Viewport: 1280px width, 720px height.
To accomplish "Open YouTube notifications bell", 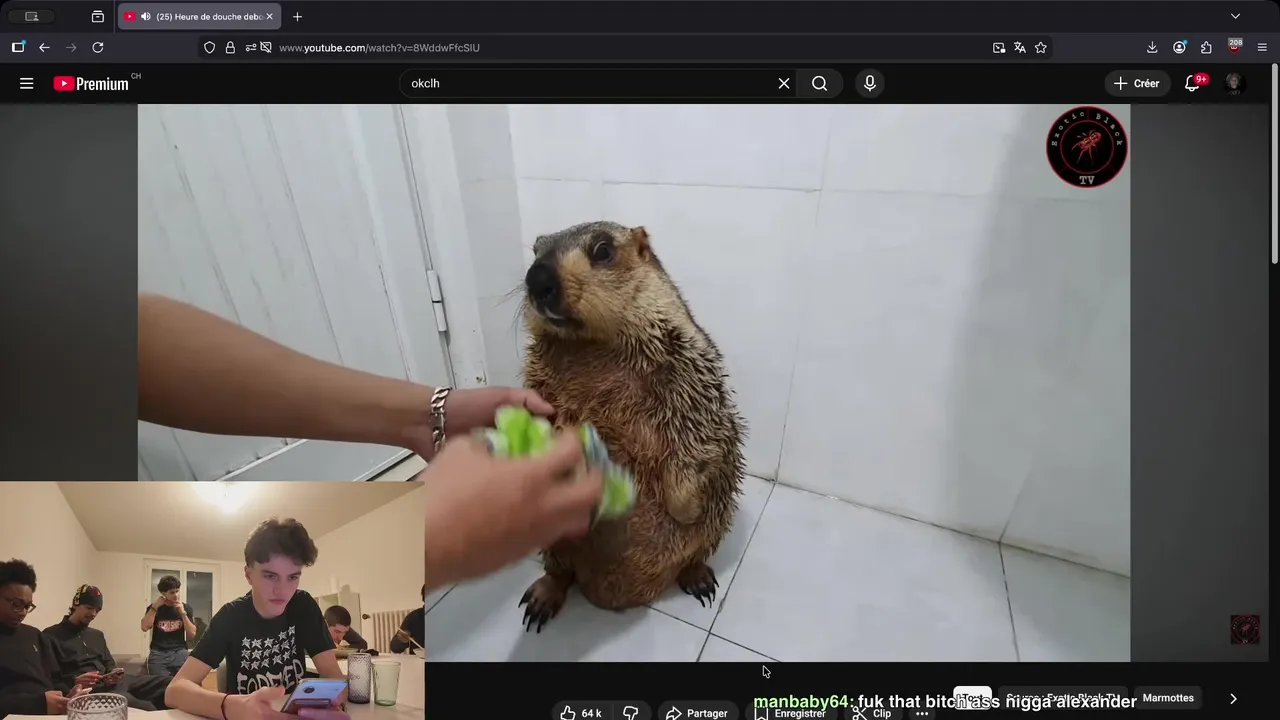I will pyautogui.click(x=1192, y=84).
